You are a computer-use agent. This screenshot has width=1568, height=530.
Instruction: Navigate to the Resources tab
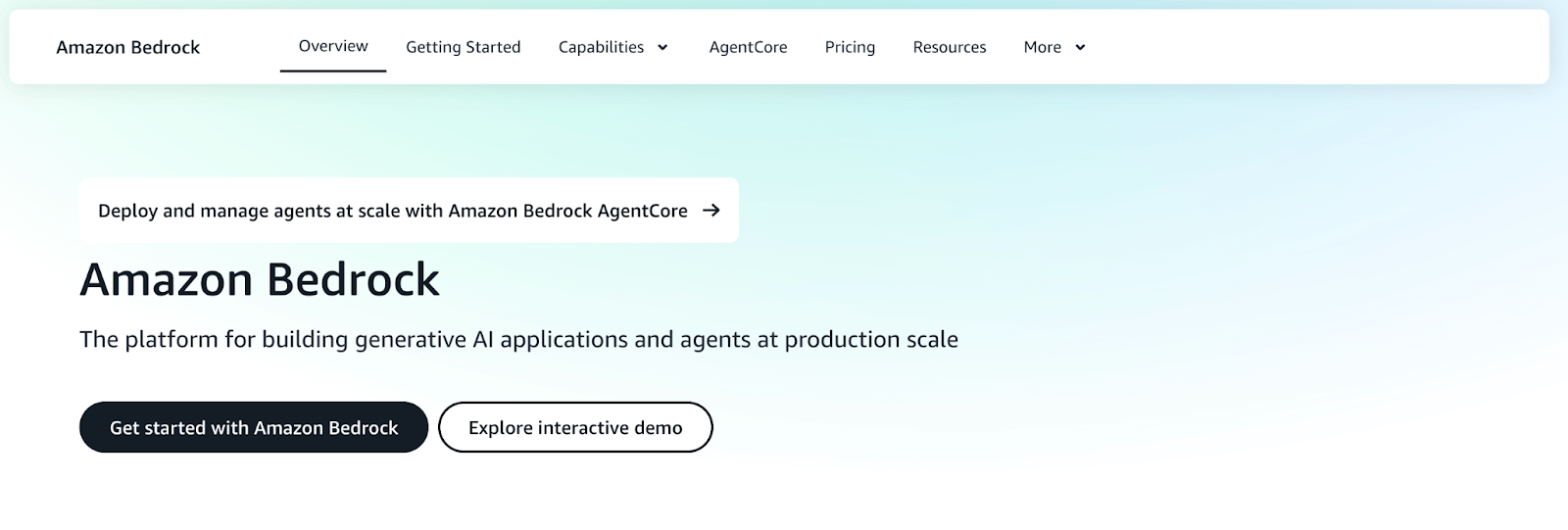tap(949, 47)
